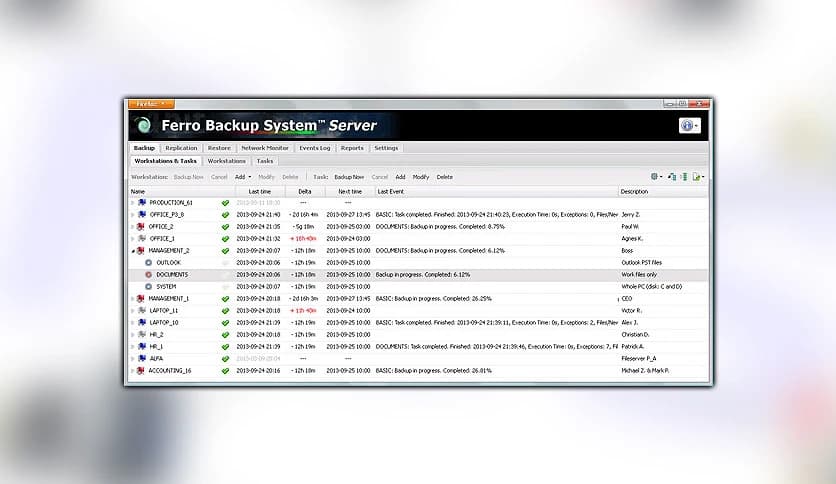Image resolution: width=836 pixels, height=484 pixels.
Task: Click the Workstation Backup Now button
Action: [x=189, y=177]
